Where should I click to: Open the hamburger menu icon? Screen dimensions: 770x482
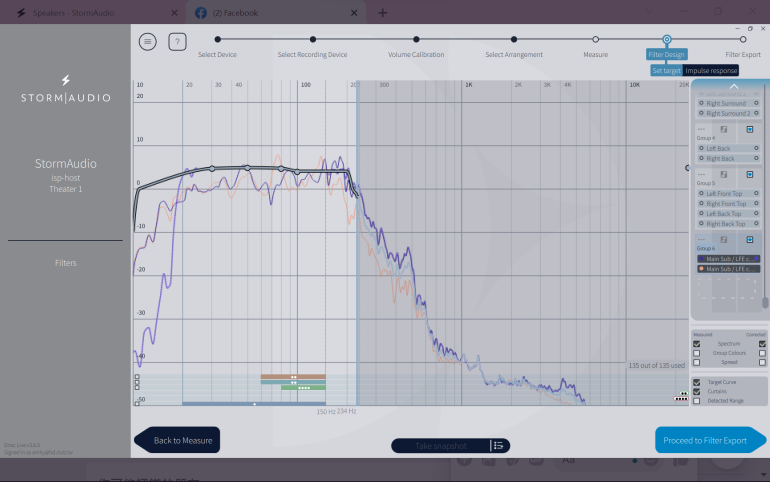coord(148,41)
